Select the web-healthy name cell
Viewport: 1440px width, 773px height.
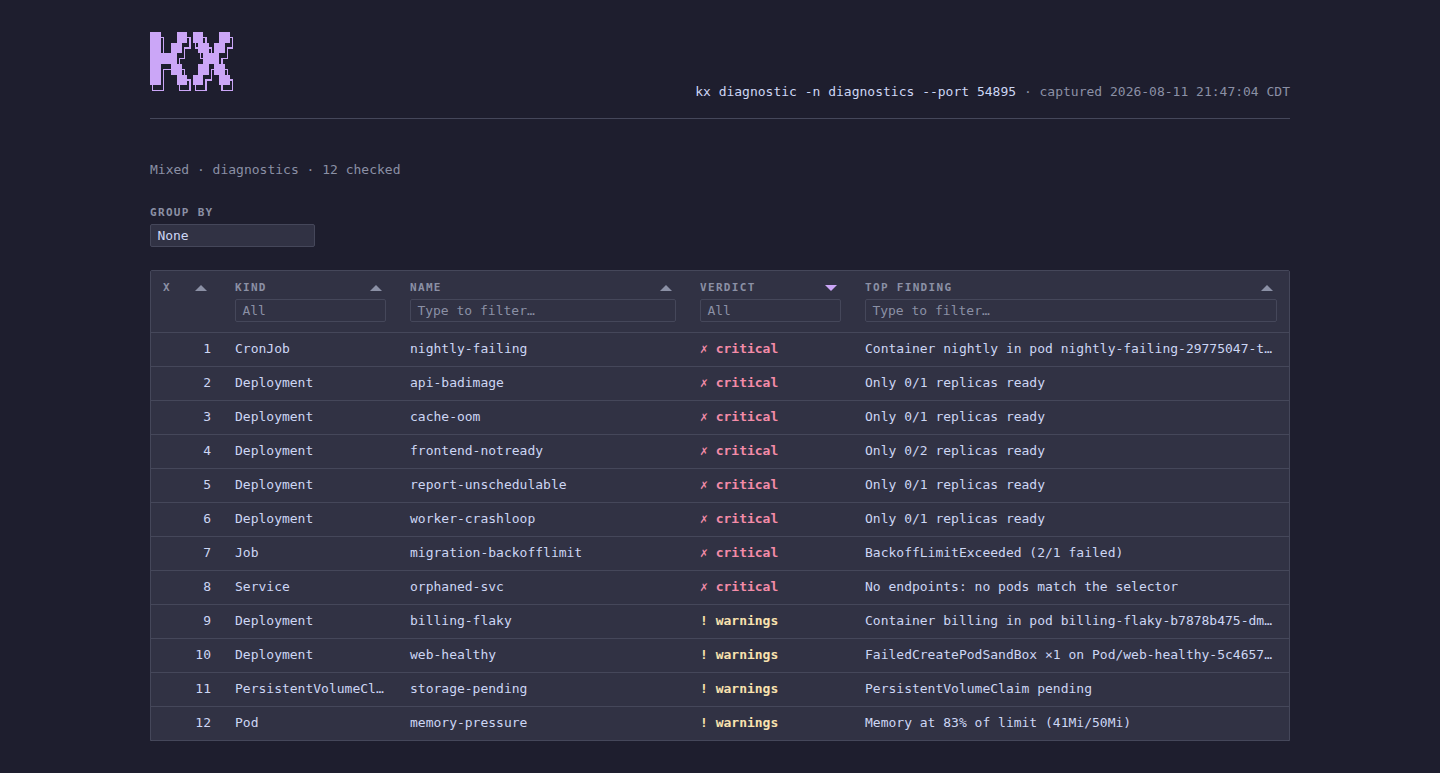(x=453, y=655)
